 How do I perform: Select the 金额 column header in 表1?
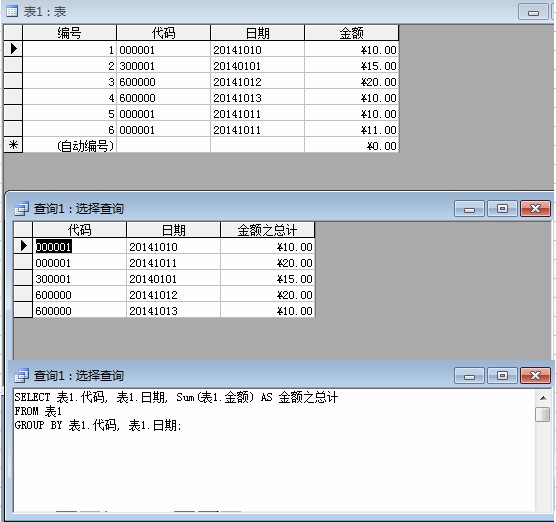pos(351,33)
